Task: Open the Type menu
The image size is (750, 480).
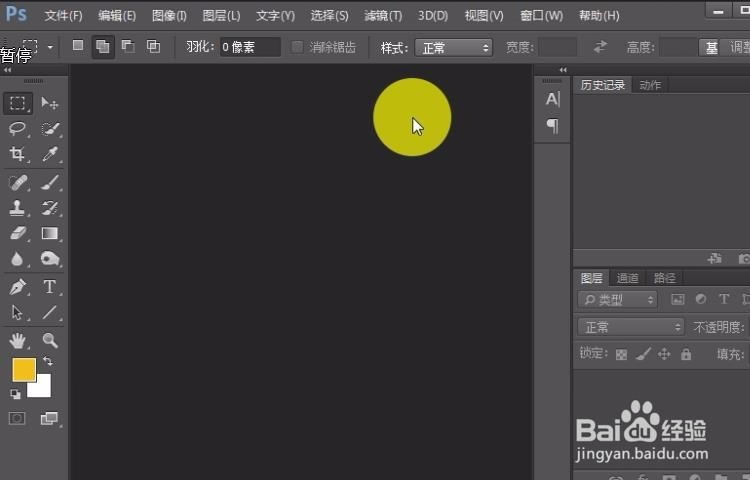Action: (x=275, y=16)
